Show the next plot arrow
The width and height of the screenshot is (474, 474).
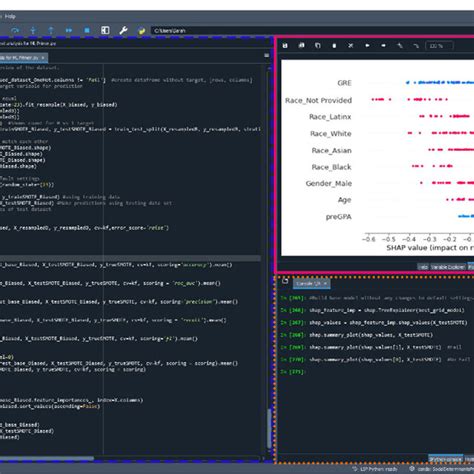click(383, 45)
